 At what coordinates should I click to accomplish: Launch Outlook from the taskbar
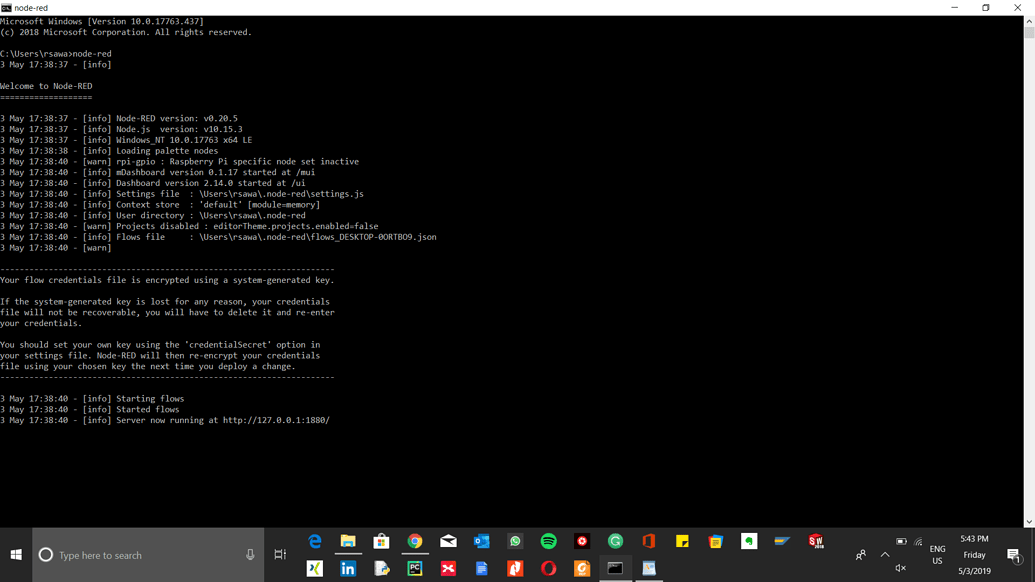click(x=481, y=541)
